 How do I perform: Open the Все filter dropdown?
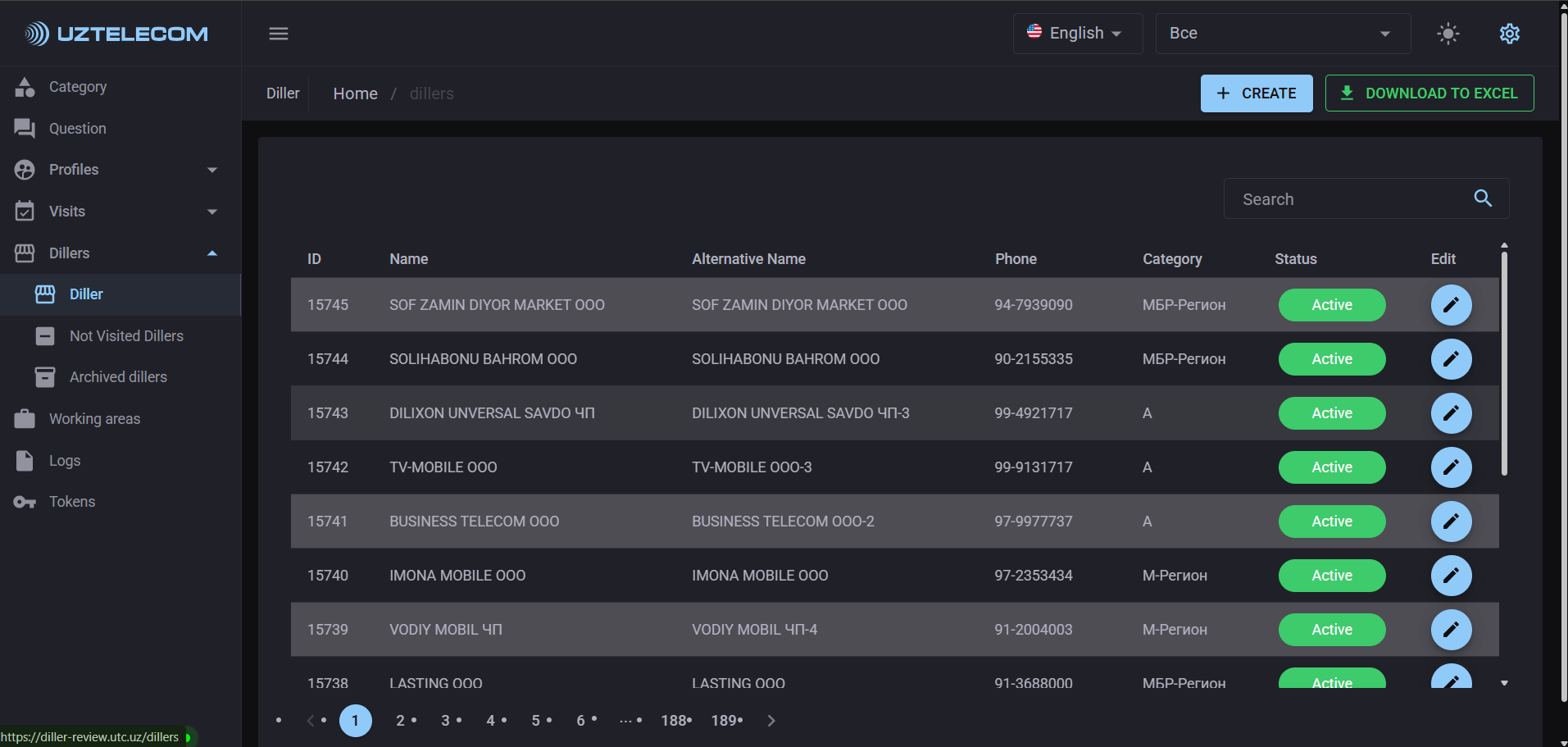tap(1282, 34)
